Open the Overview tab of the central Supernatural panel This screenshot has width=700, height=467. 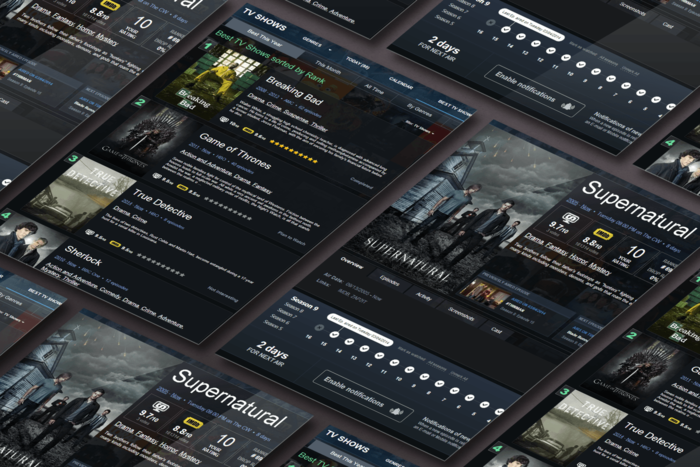[352, 263]
